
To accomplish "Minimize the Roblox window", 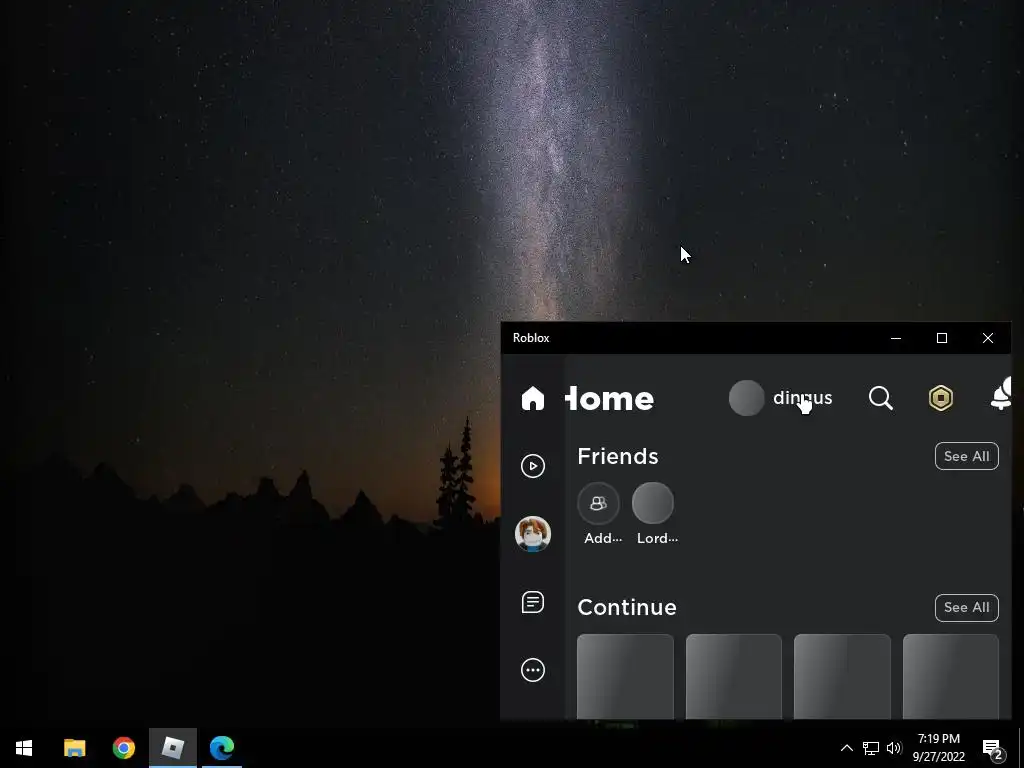I will point(896,338).
